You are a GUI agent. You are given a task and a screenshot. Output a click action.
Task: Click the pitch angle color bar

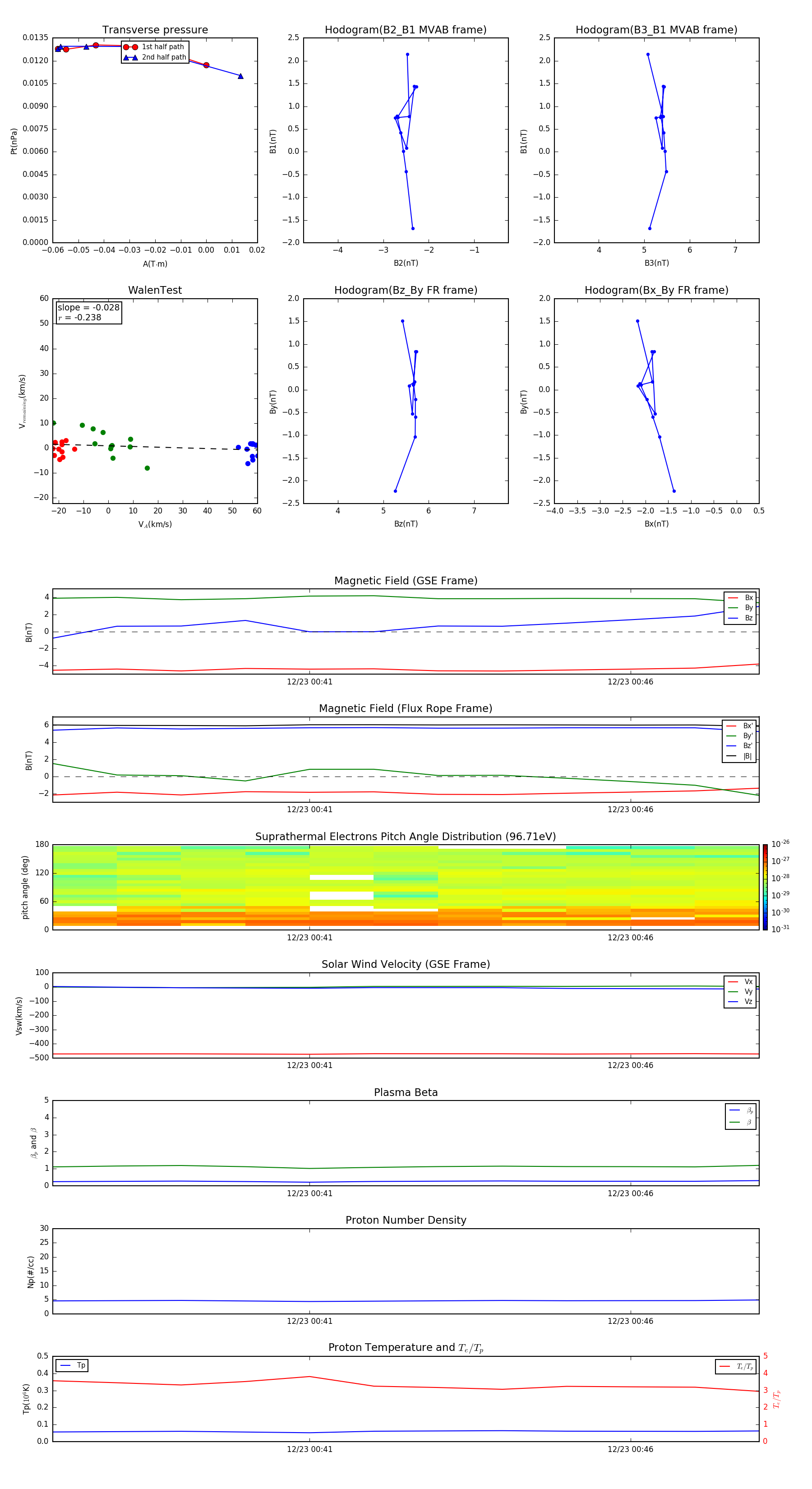(765, 887)
